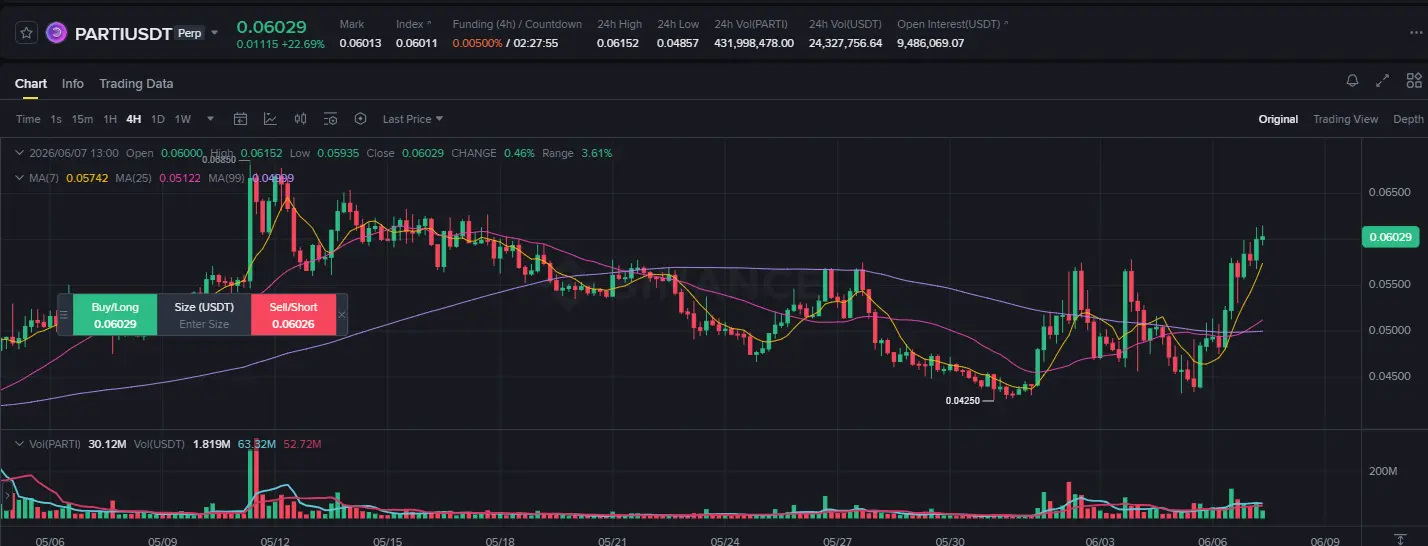Screen dimensions: 1428x546
Task: Click the 0.06850 high price marker
Action: click(x=219, y=160)
